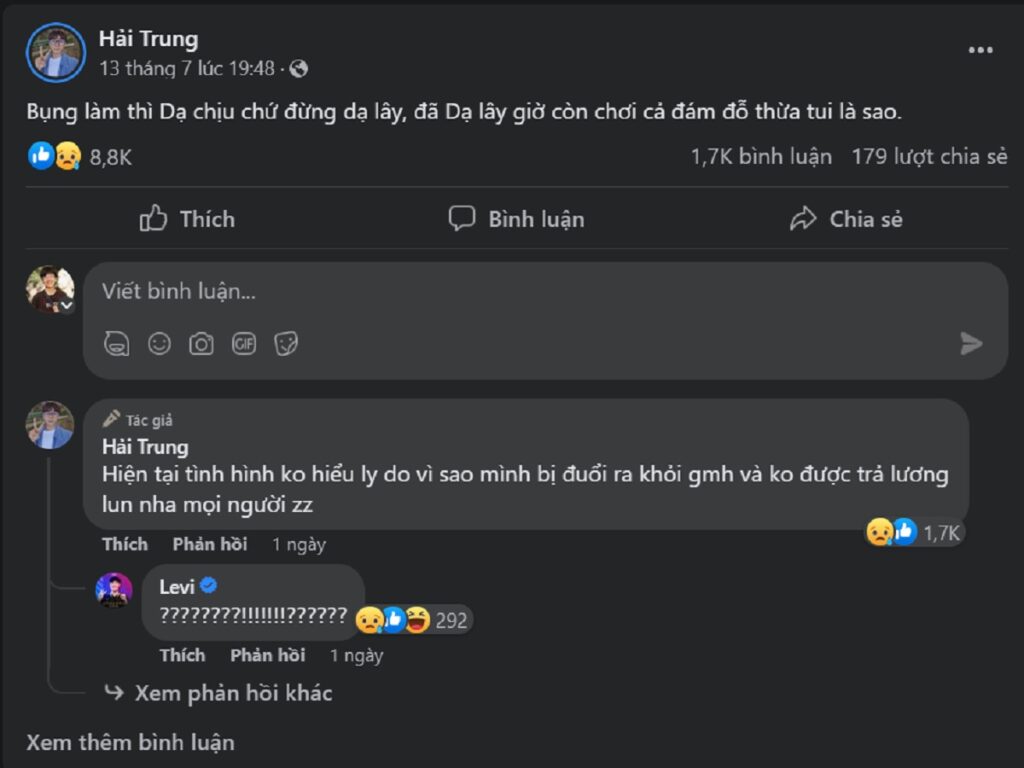1024x768 pixels.
Task: Click the globe public audience icon
Action: pos(298,69)
